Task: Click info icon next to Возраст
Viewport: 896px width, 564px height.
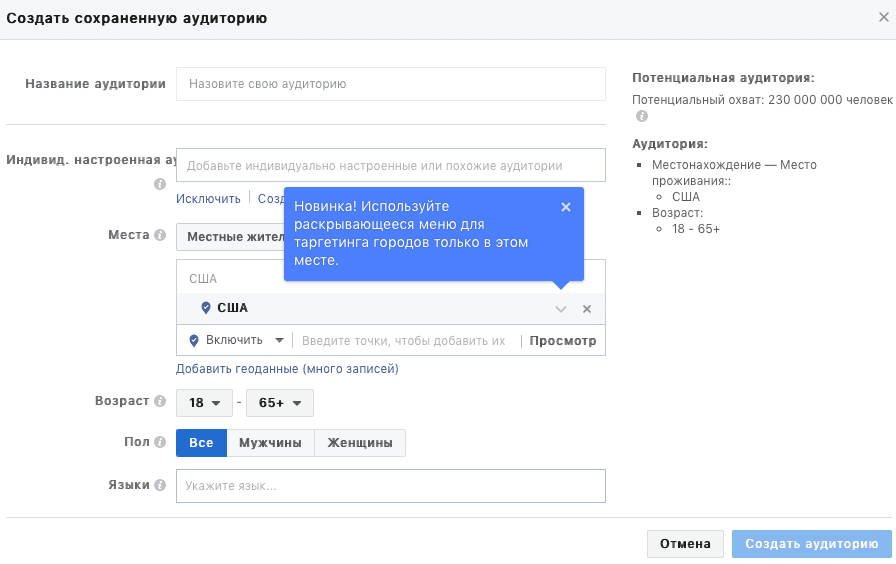Action: tap(160, 401)
